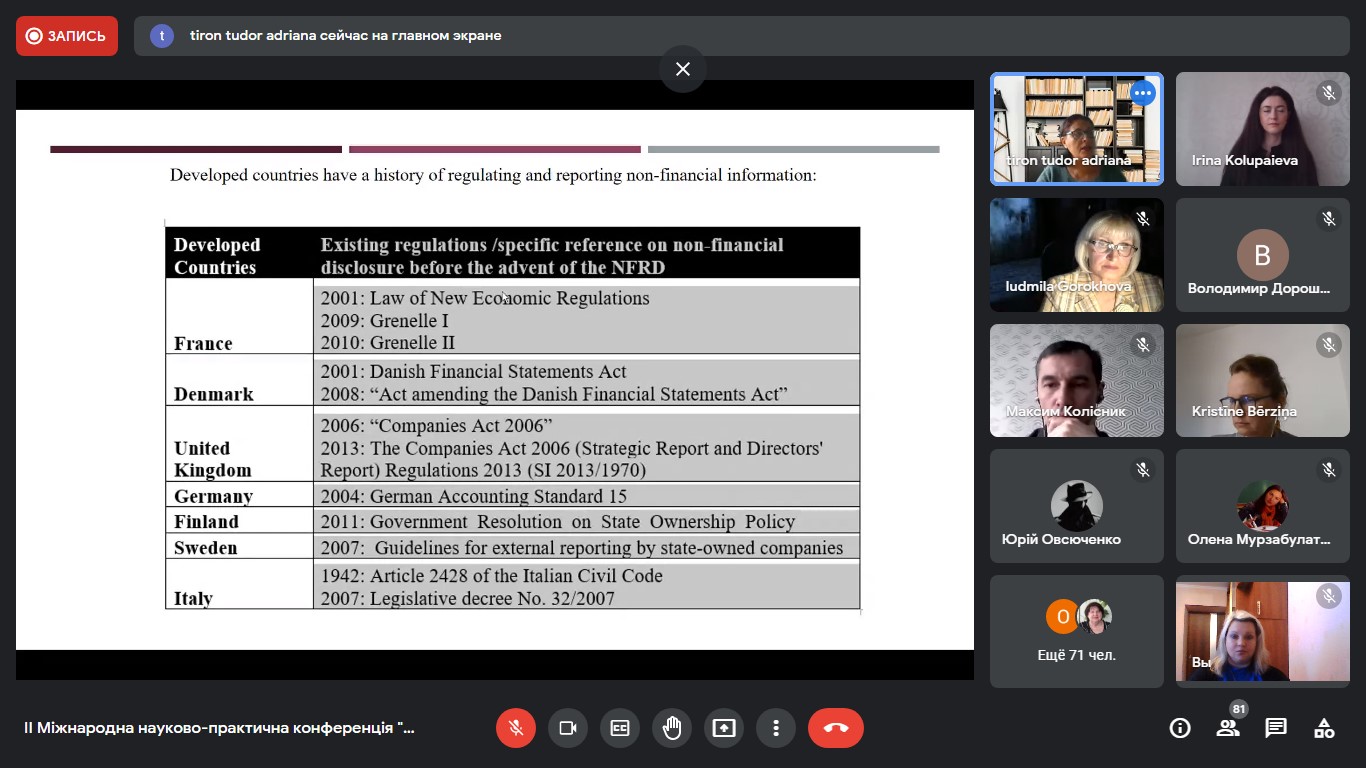Open options on tiron tudor adriana tile

(1142, 94)
